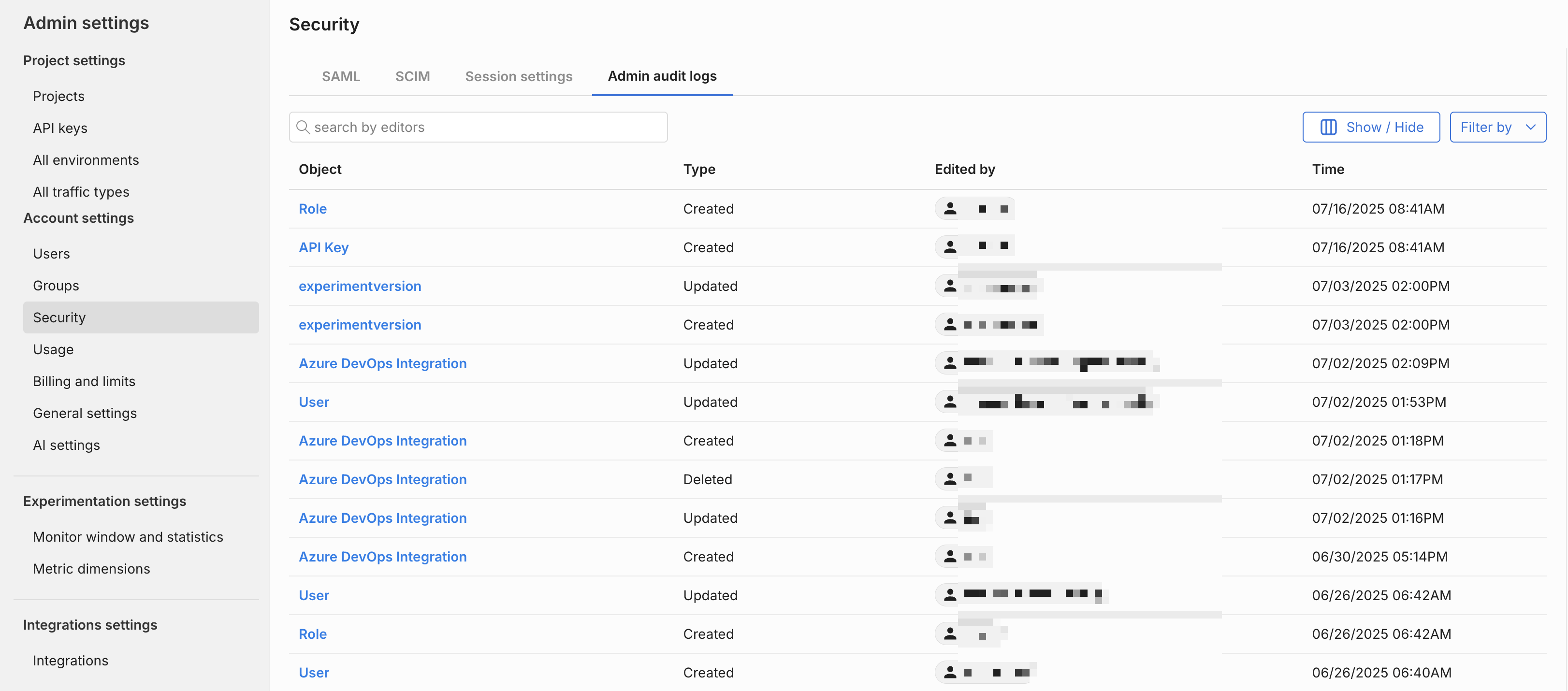Screen dimensions: 1568x691
Task: Navigate to Monitor window and statistics
Action: coord(128,537)
